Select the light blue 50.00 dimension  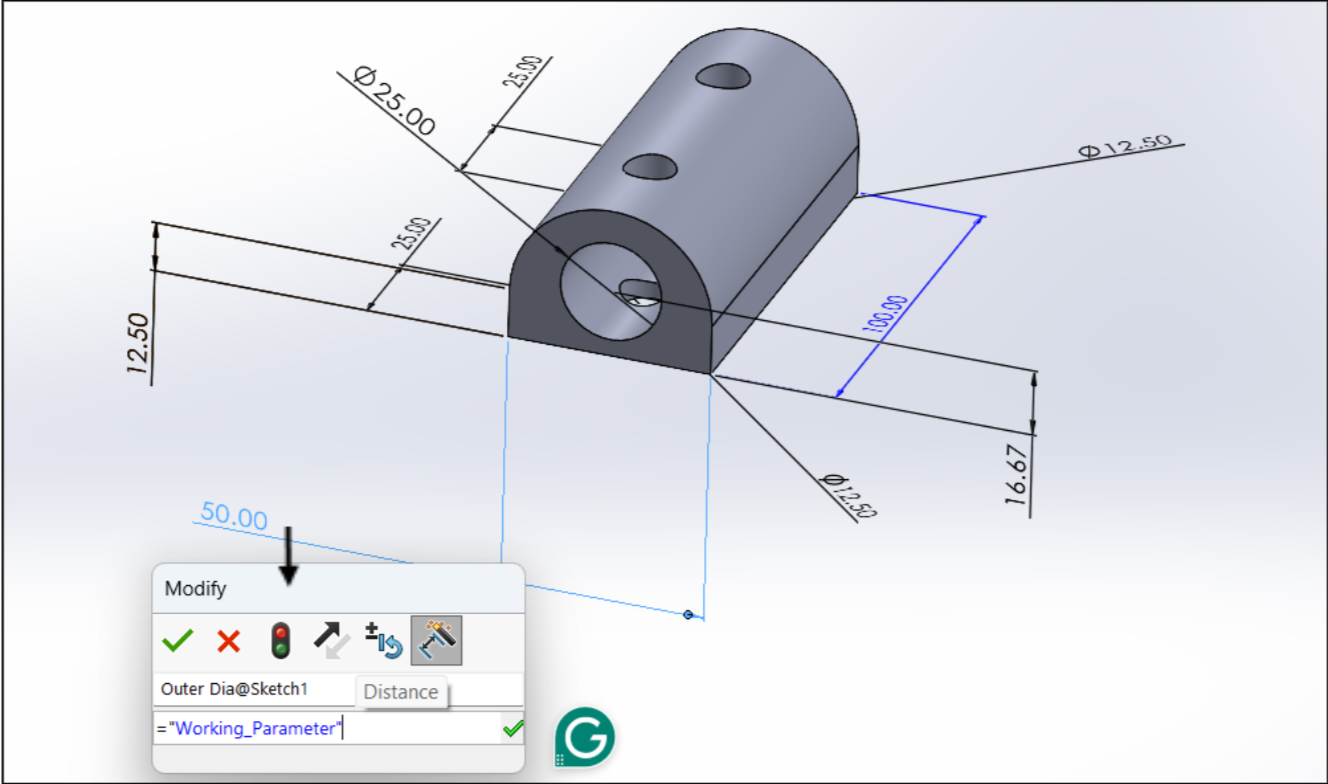pos(234,516)
